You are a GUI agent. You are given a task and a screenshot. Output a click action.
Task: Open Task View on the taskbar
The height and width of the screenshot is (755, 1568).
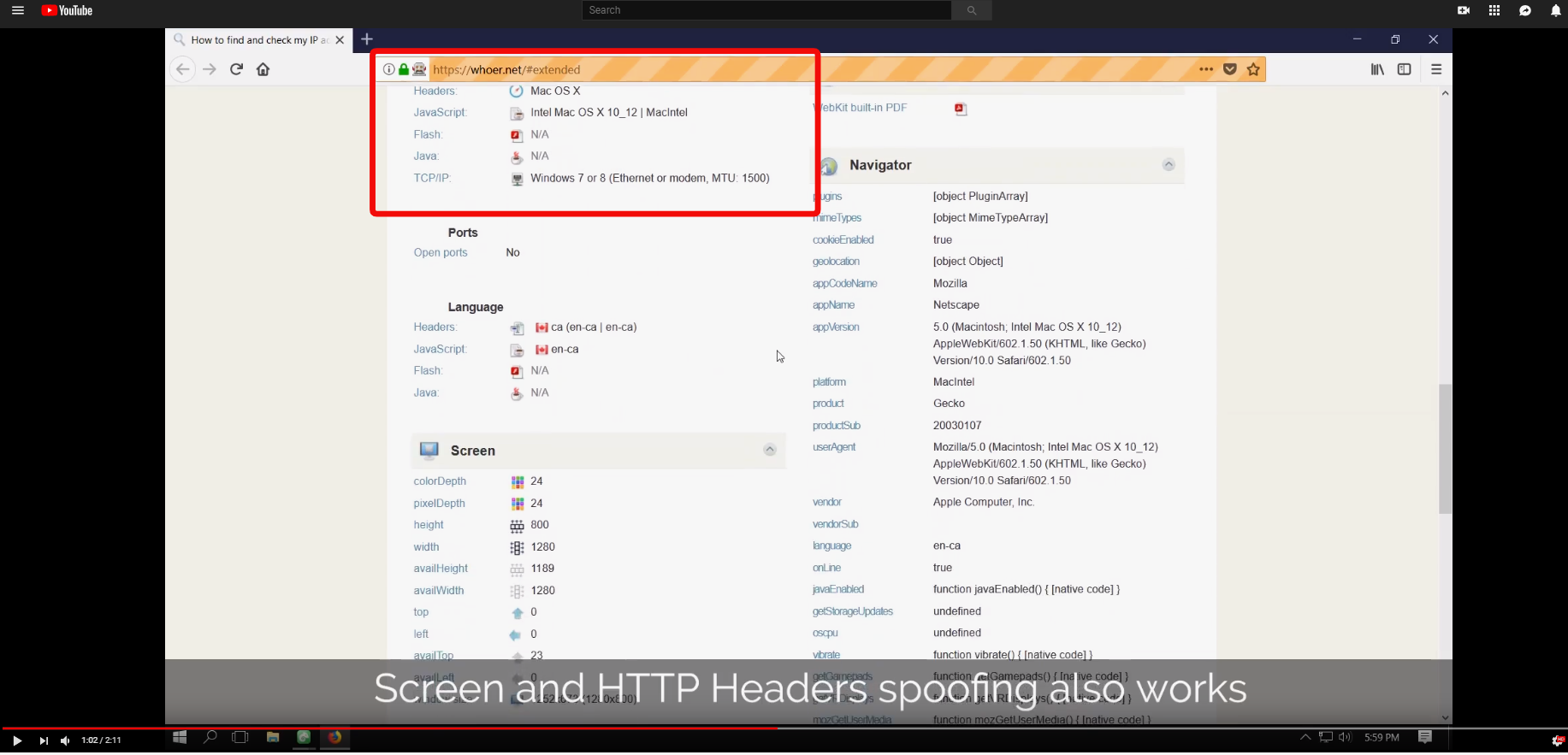(240, 737)
